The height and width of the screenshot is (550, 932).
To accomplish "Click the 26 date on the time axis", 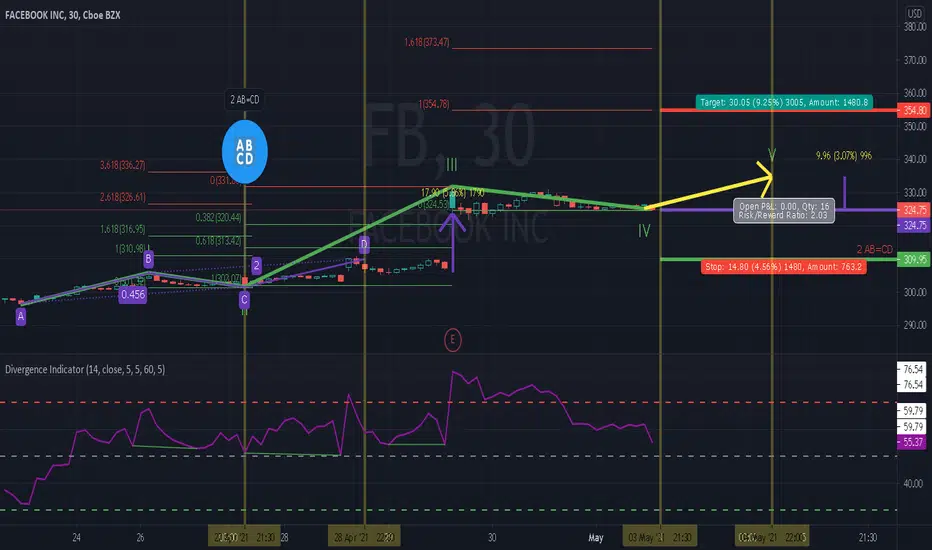I will point(140,538).
